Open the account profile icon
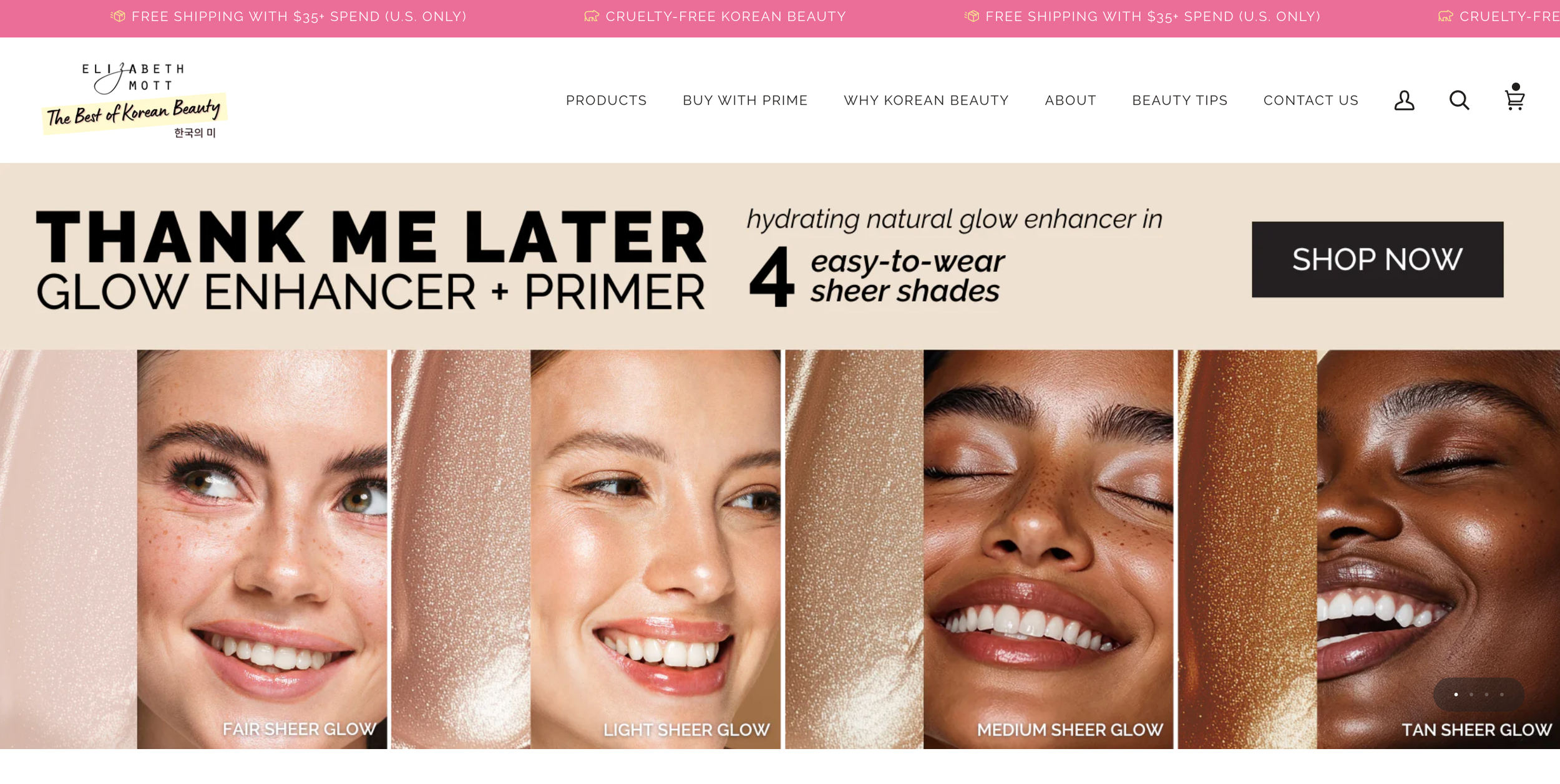This screenshot has width=1560, height=784. coord(1404,100)
